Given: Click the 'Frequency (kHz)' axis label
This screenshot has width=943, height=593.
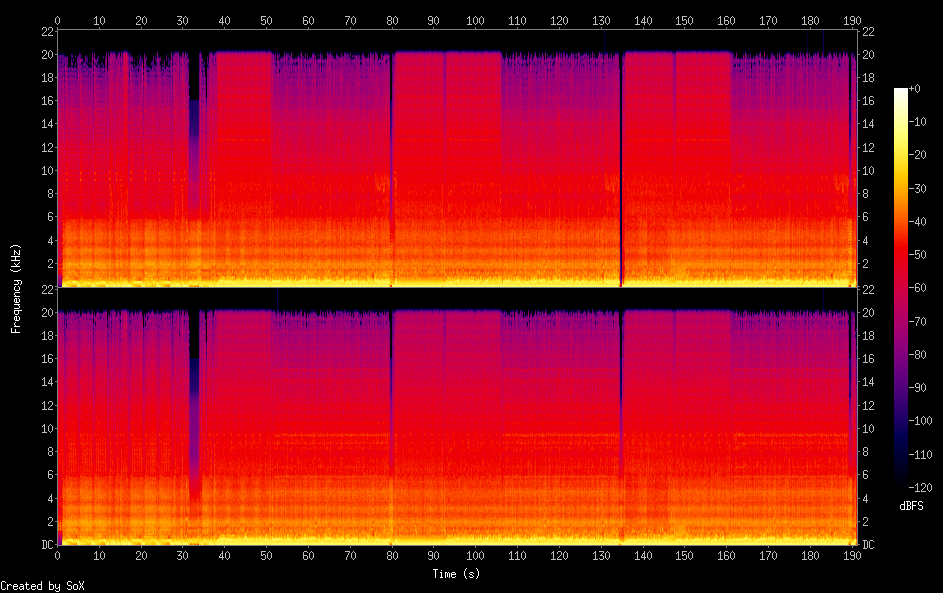Looking at the screenshot, I should 16,288.
